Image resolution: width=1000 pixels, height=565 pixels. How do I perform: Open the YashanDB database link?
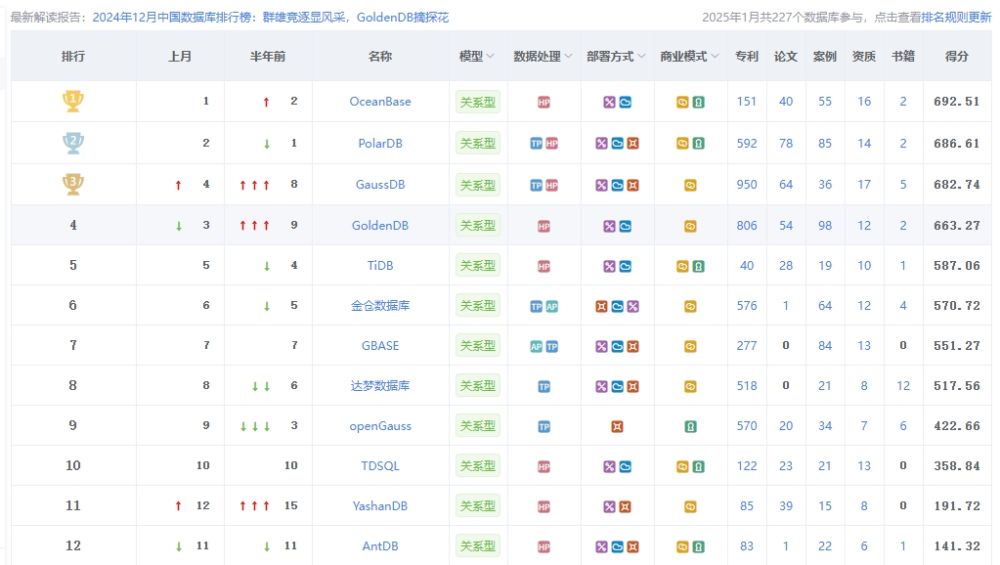380,506
